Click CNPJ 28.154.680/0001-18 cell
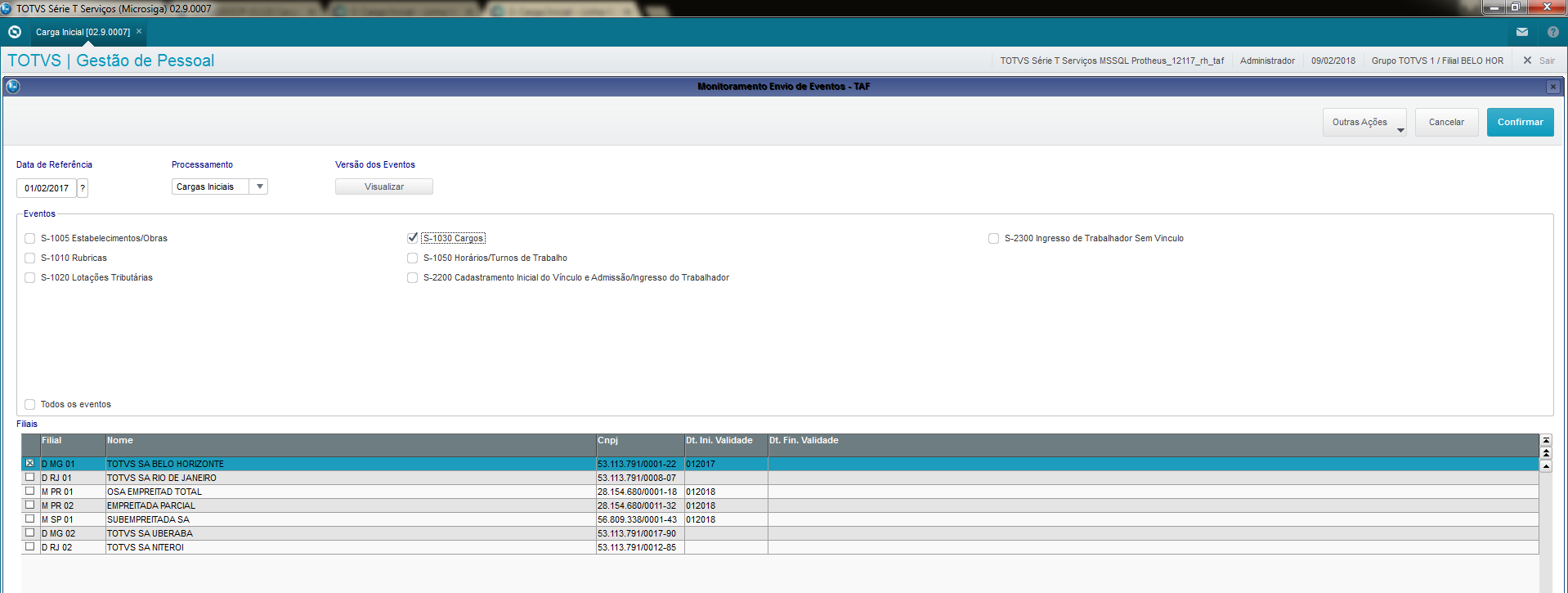This screenshot has height=593, width=1568. (640, 492)
